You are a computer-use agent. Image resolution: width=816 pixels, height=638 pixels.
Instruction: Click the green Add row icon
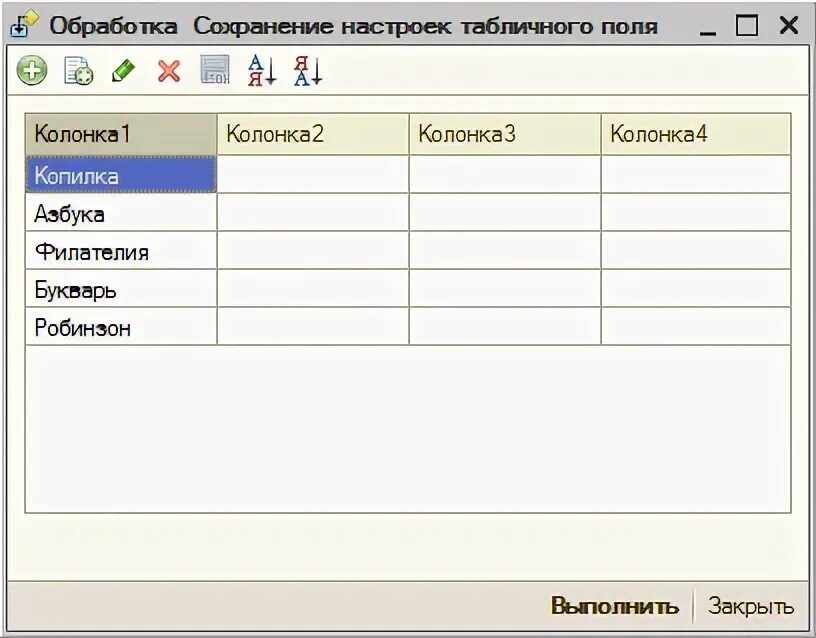pyautogui.click(x=32, y=70)
